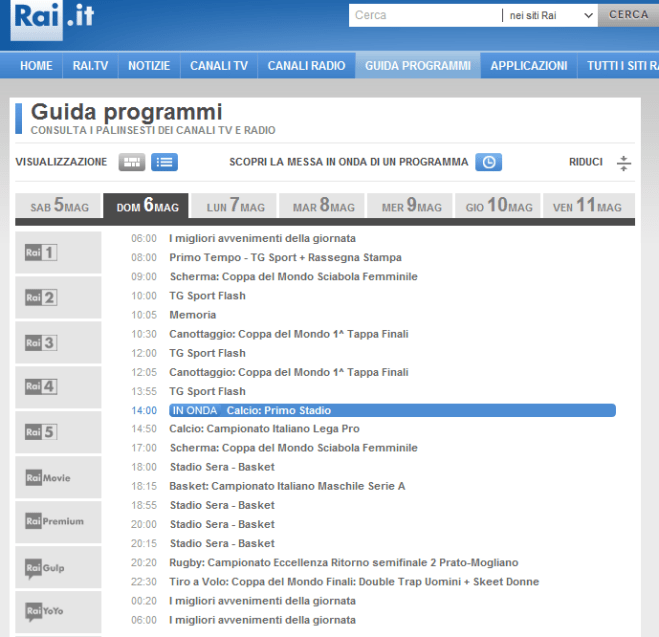The image size is (659, 637).
Task: Select Rai 2 channel logo
Action: coord(41,298)
